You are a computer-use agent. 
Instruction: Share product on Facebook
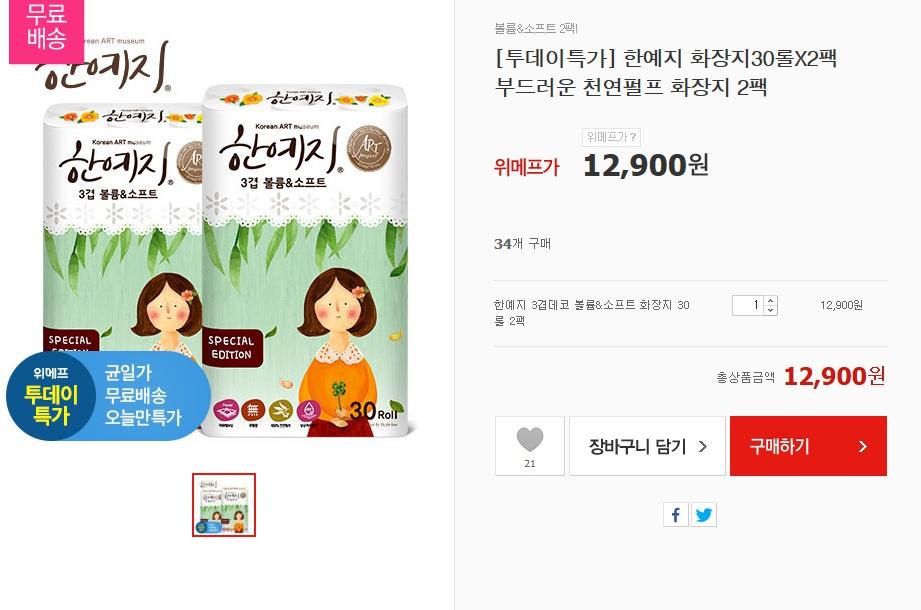click(676, 515)
